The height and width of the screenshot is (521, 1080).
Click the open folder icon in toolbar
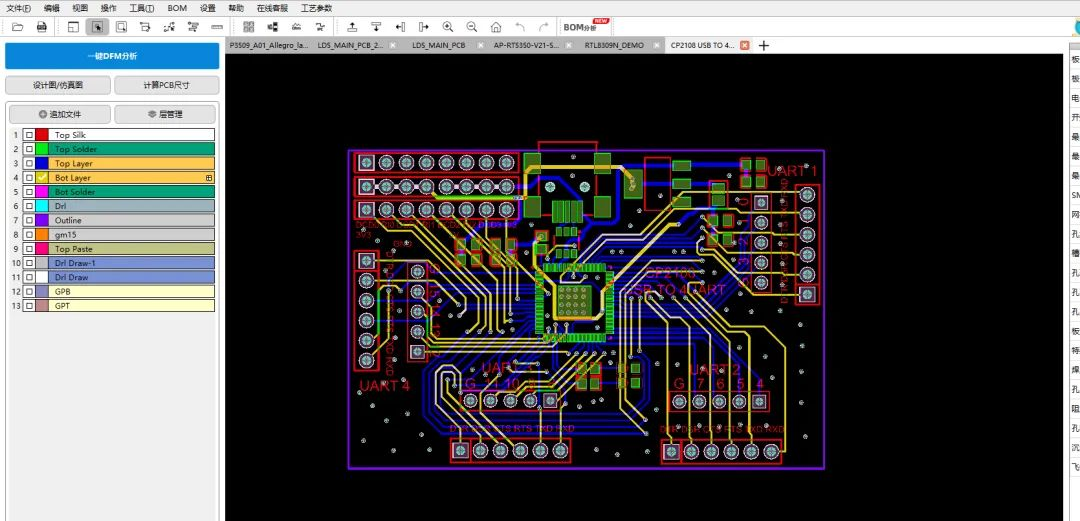pos(17,27)
